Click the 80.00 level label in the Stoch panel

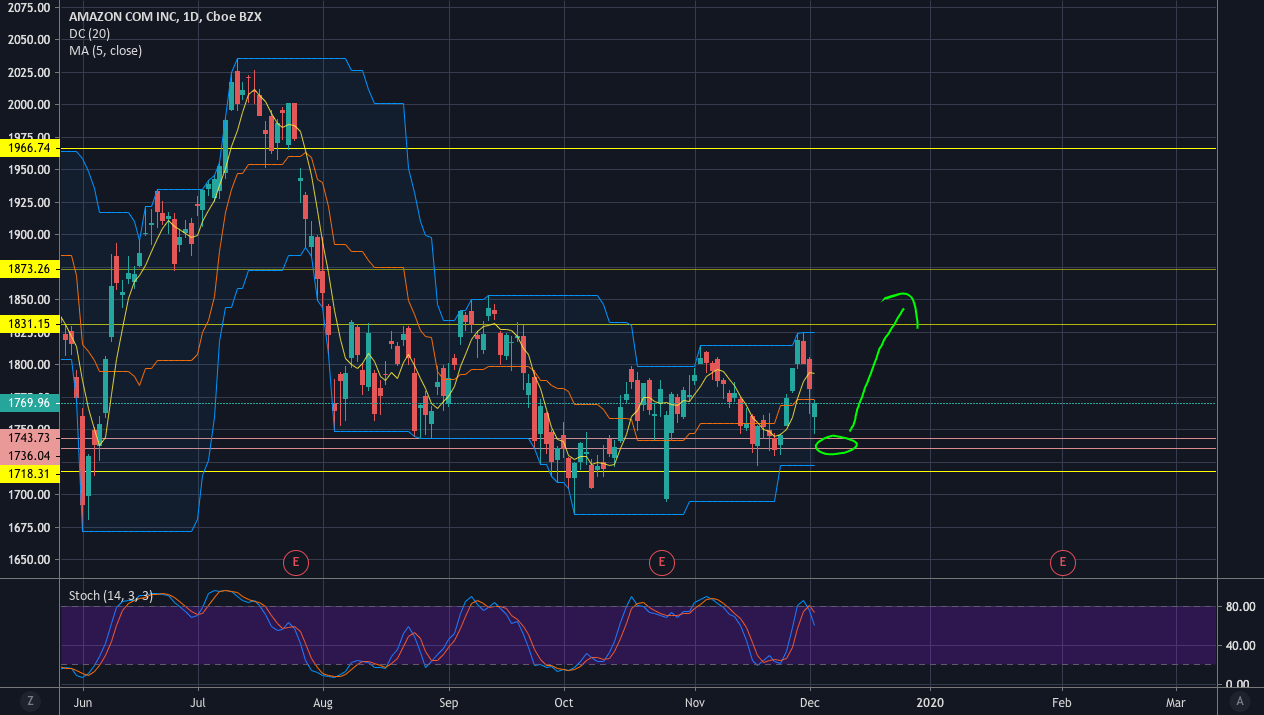[1240, 606]
